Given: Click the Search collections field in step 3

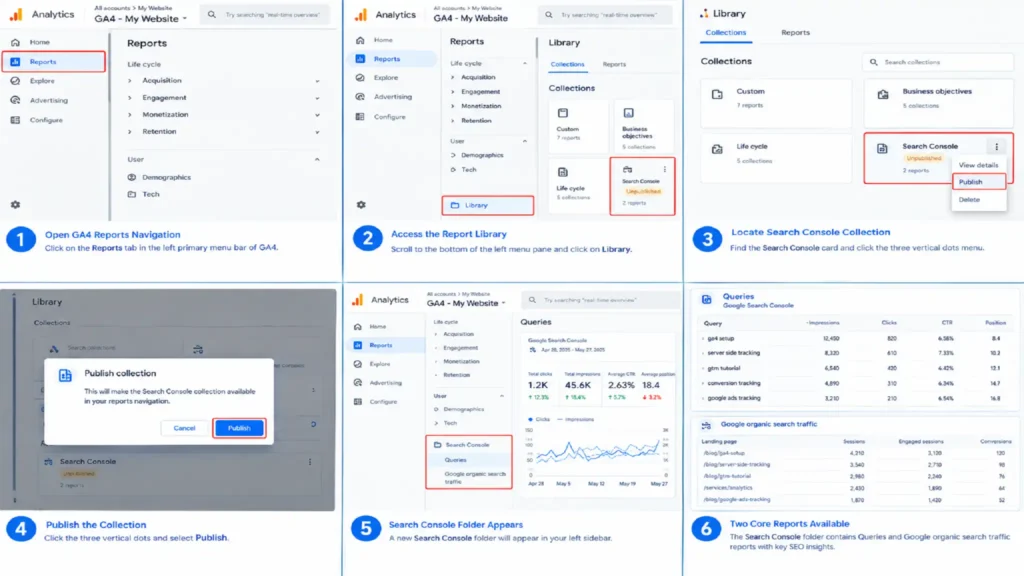Looking at the screenshot, I should point(938,62).
